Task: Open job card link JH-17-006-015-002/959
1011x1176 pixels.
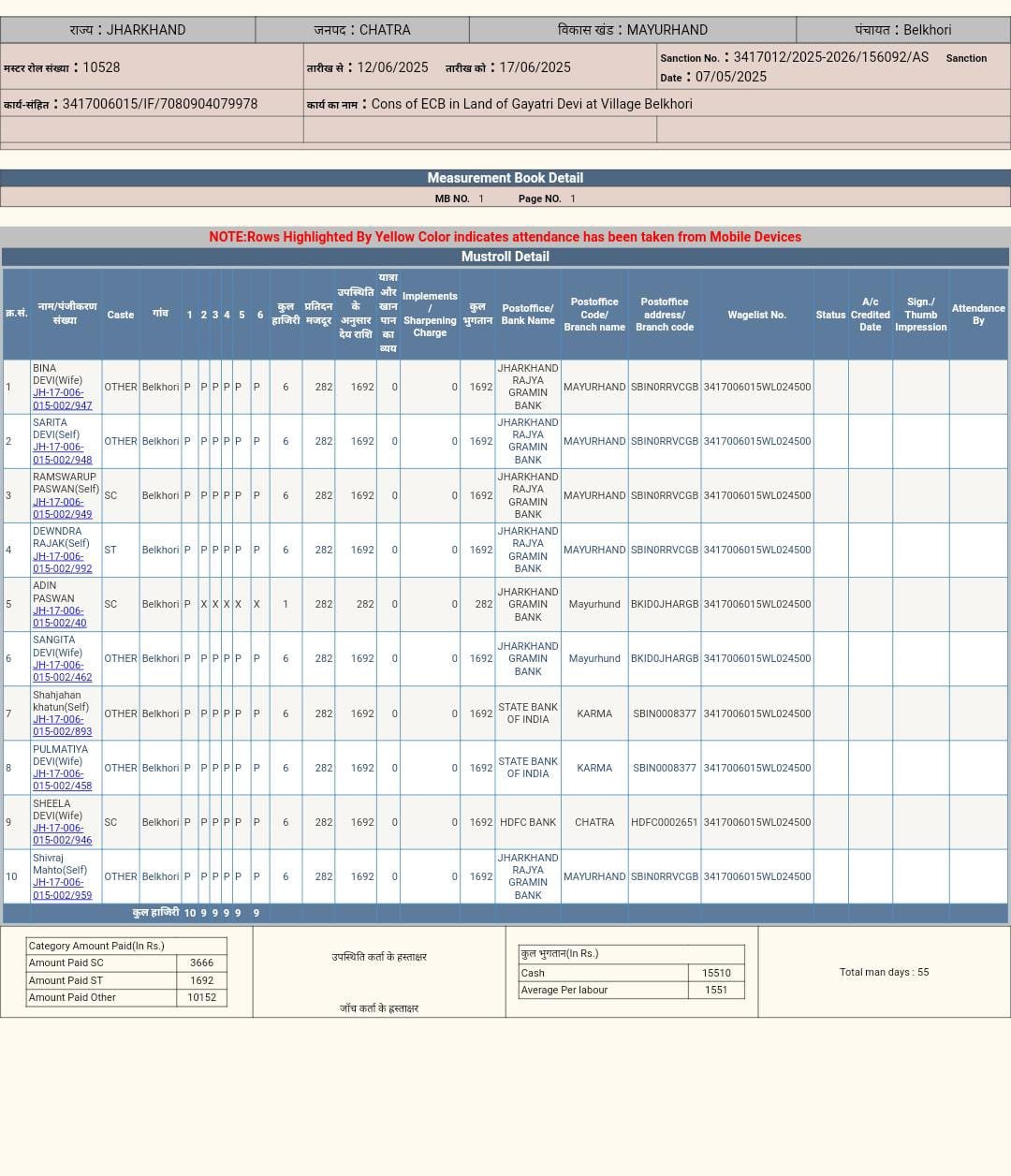Action: coord(62,889)
